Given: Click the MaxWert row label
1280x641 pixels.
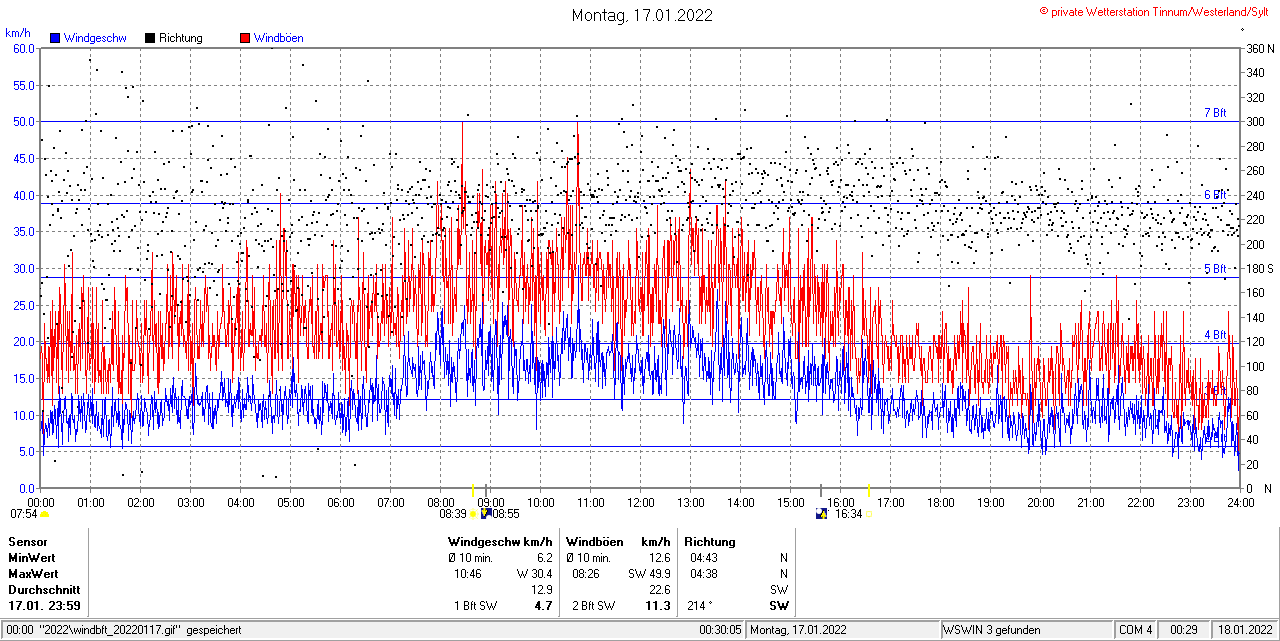Looking at the screenshot, I should pyautogui.click(x=33, y=574).
